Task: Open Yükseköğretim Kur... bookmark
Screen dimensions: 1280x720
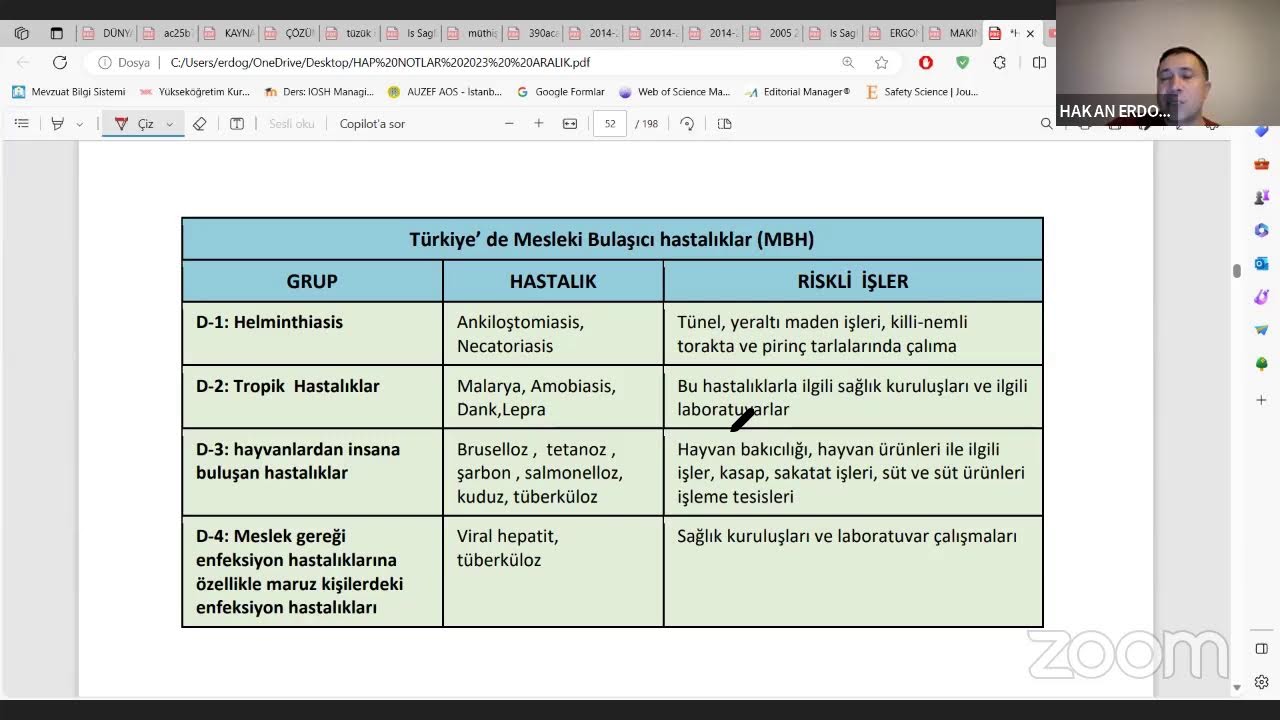Action: 195,92
